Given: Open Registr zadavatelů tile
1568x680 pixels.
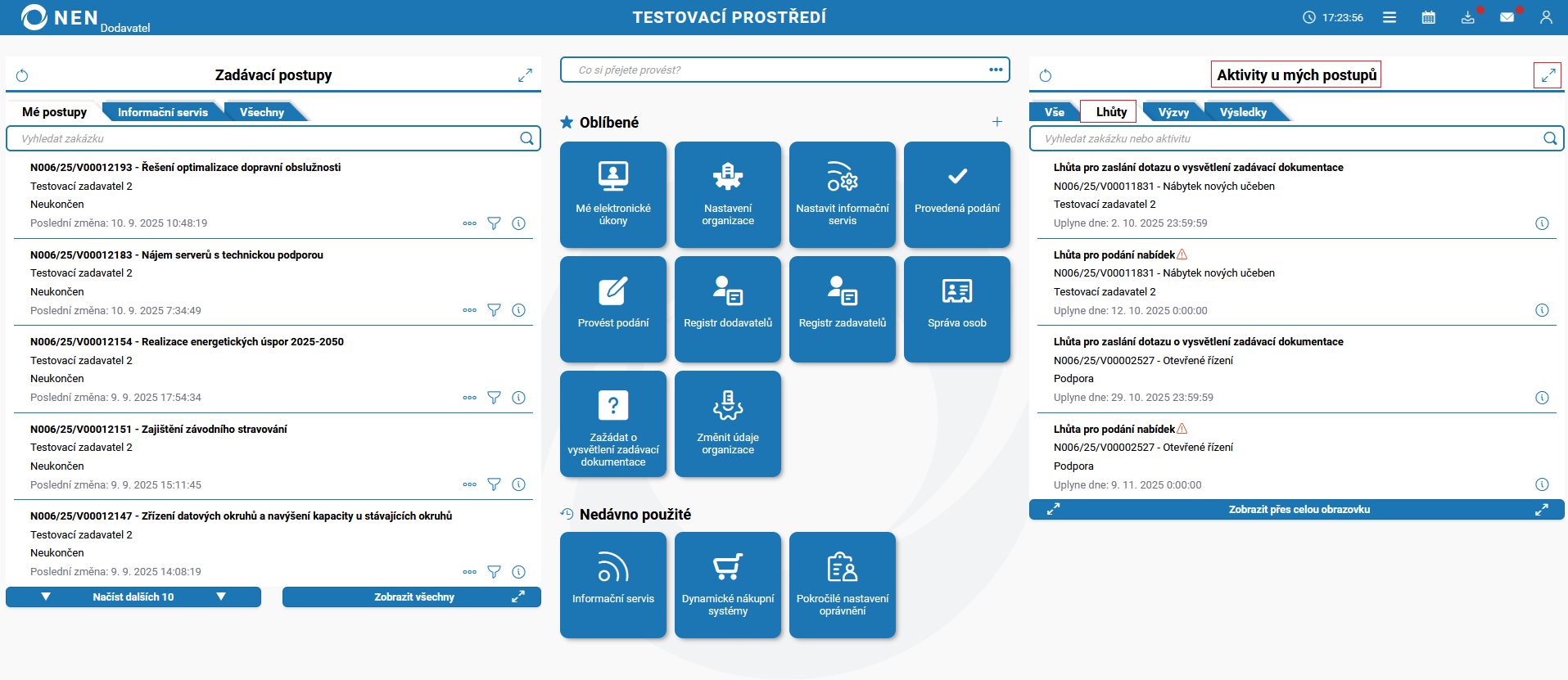Looking at the screenshot, I should (x=843, y=309).
